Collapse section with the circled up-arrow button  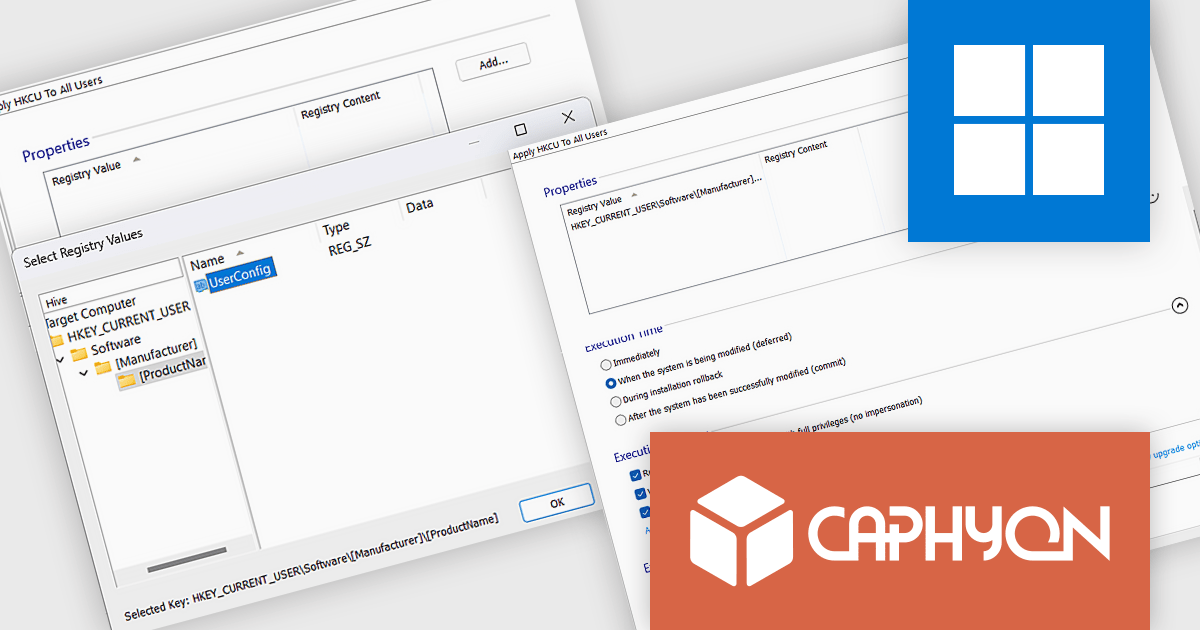[x=1179, y=306]
